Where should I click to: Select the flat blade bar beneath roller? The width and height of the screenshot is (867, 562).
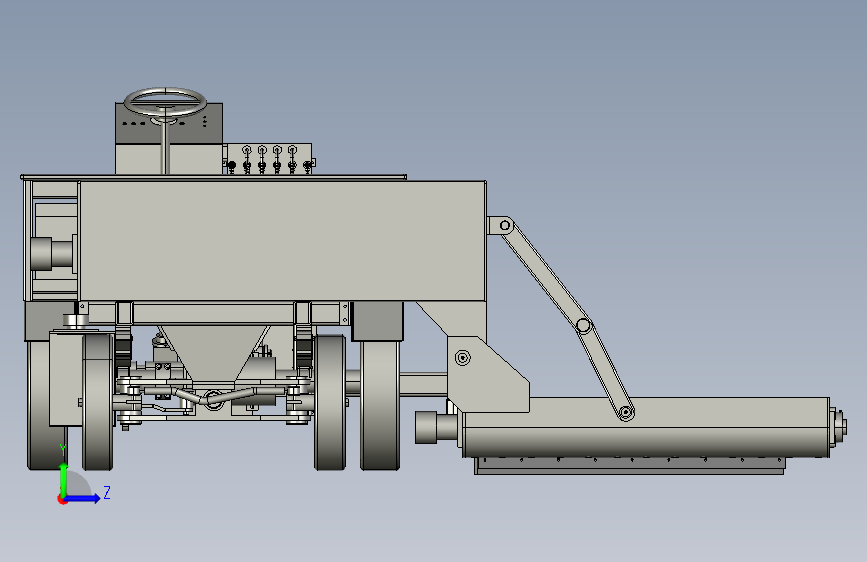coord(629,466)
